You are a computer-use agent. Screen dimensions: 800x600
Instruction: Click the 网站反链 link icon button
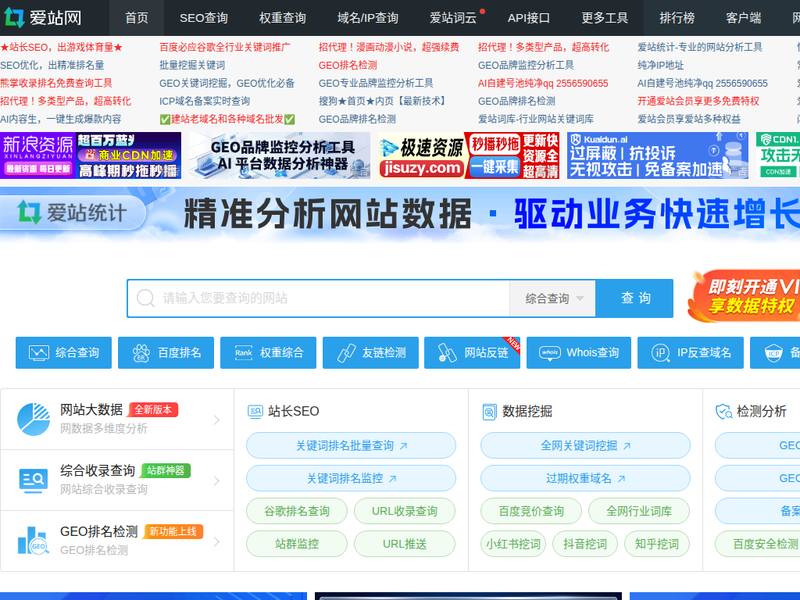coord(447,353)
